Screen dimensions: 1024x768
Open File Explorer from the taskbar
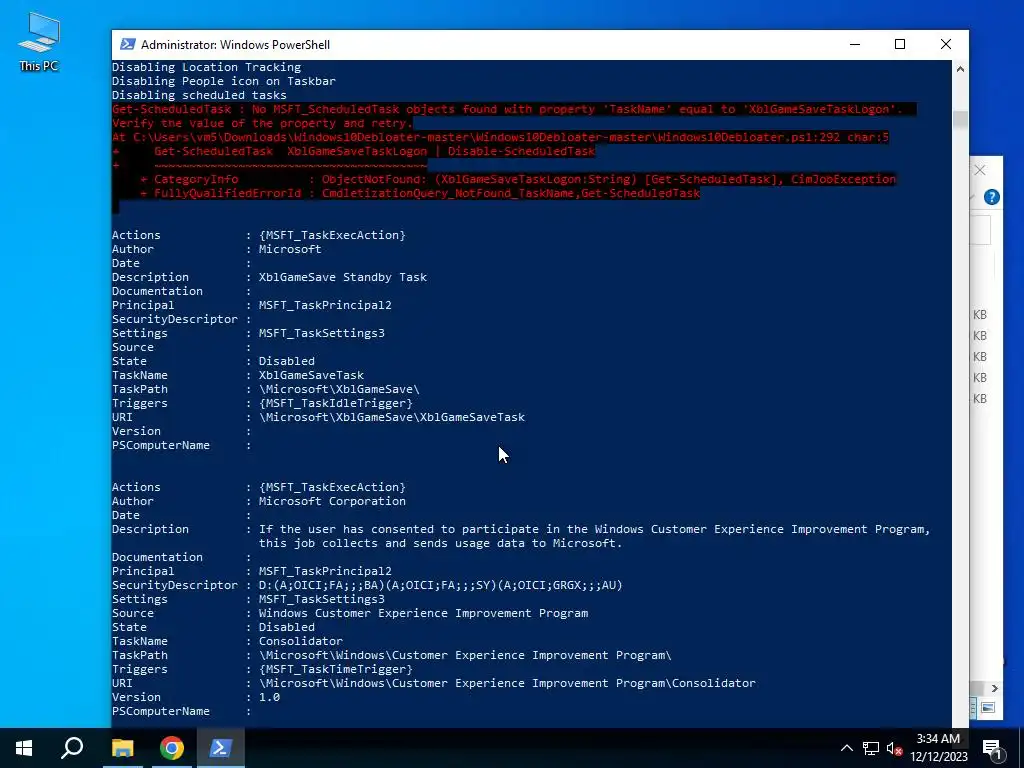[x=122, y=748]
